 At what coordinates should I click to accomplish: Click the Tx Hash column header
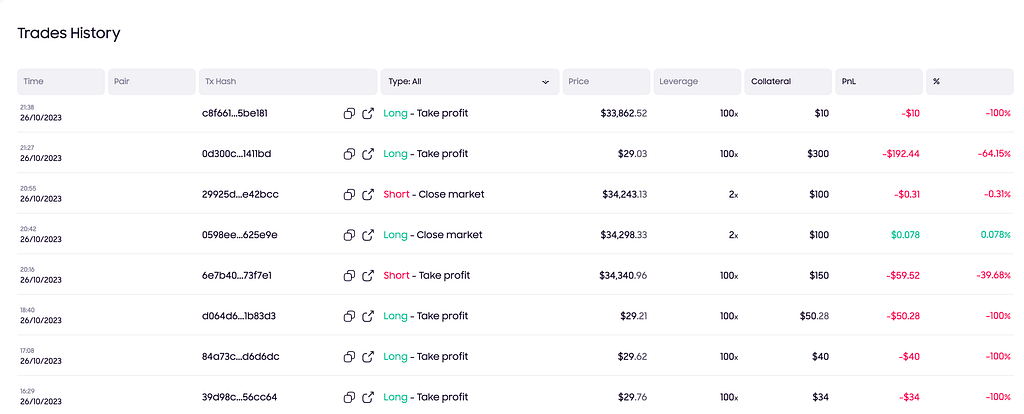(x=288, y=82)
